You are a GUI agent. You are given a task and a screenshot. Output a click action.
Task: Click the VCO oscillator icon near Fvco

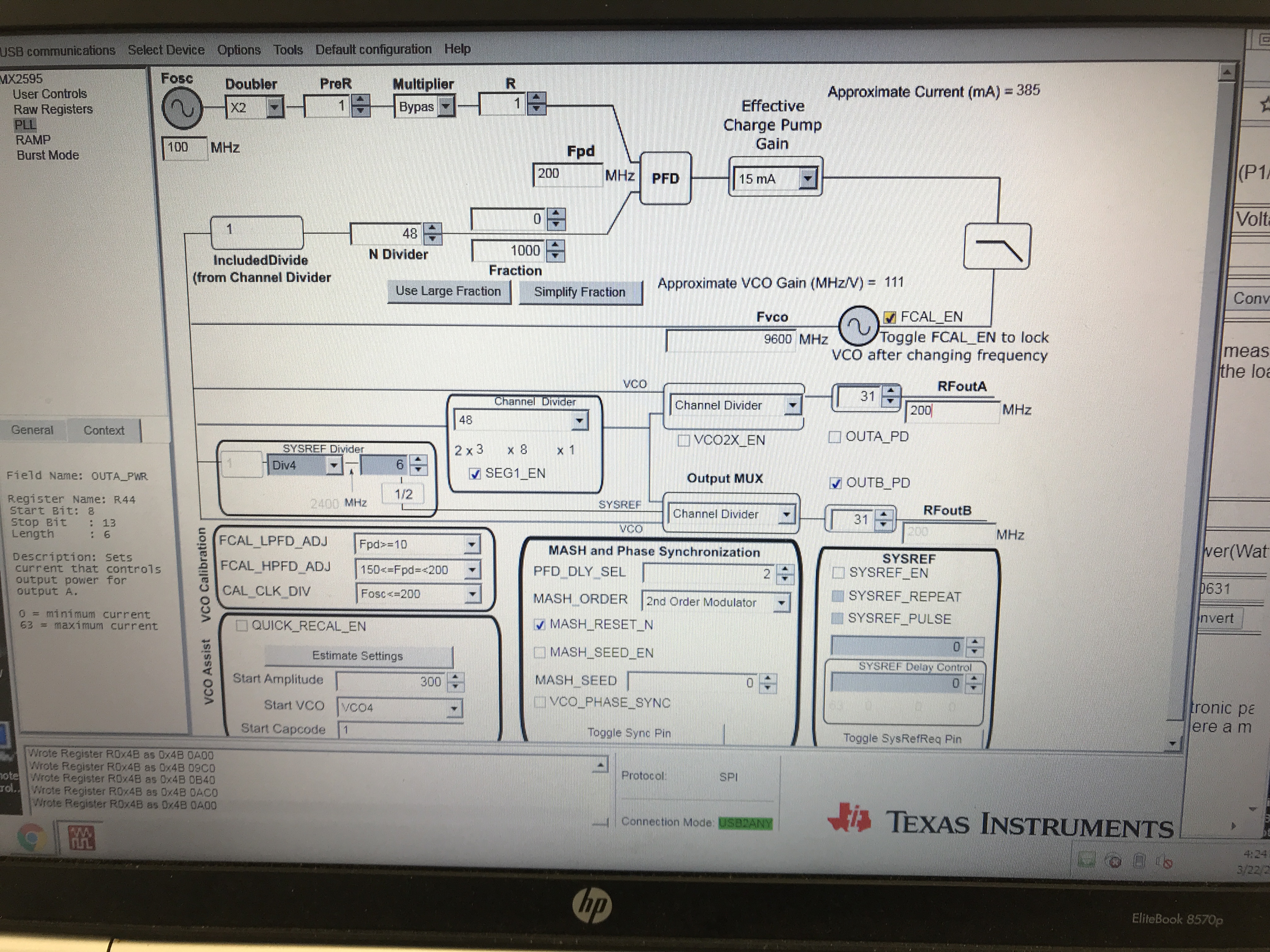tap(858, 326)
